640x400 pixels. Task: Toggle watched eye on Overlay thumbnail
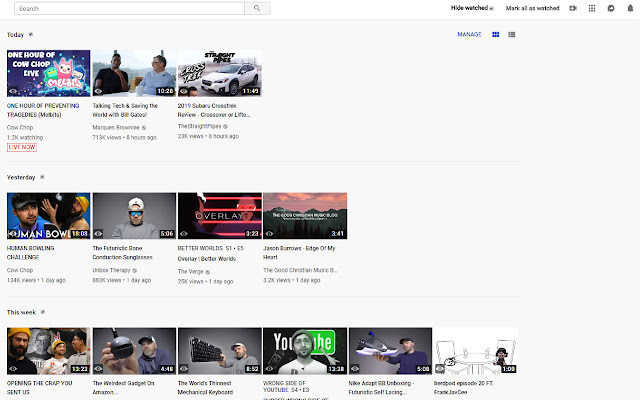[184, 233]
